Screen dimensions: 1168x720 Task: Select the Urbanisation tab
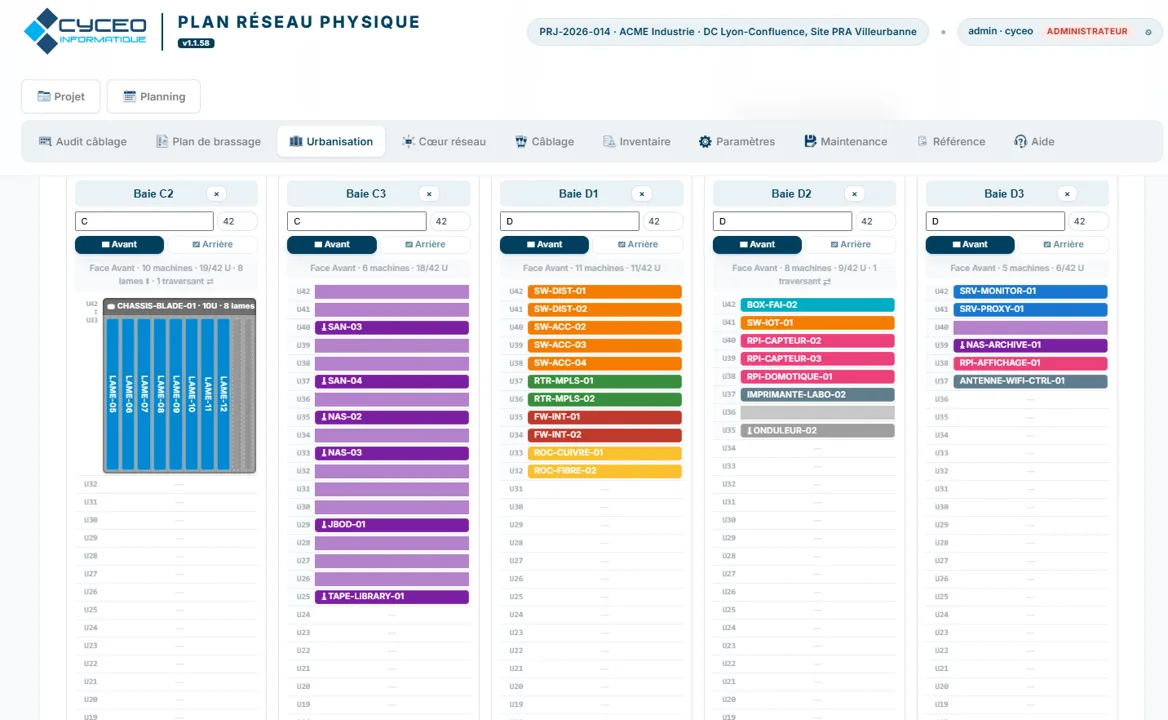[331, 141]
